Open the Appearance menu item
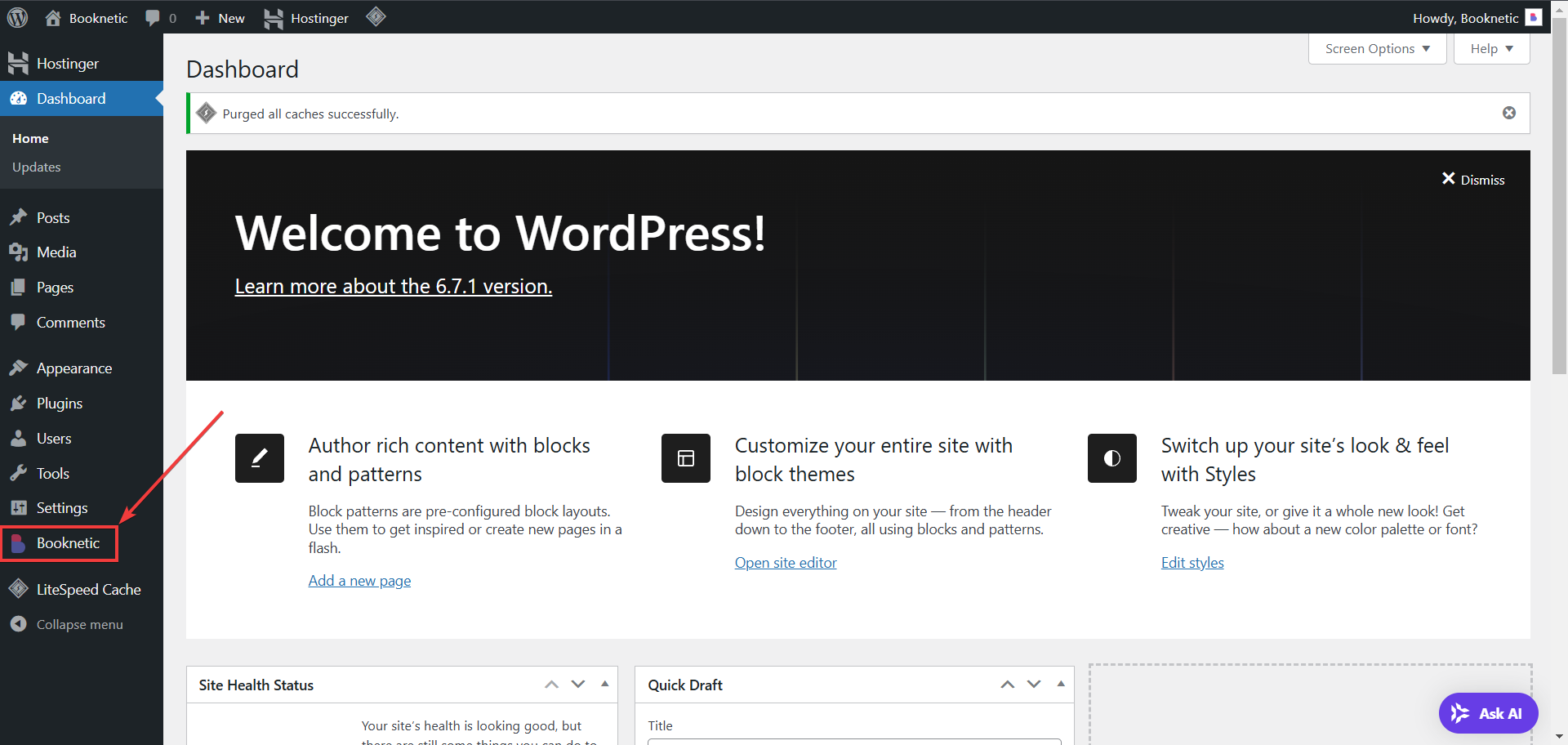Viewport: 1568px width, 745px height. click(x=82, y=368)
